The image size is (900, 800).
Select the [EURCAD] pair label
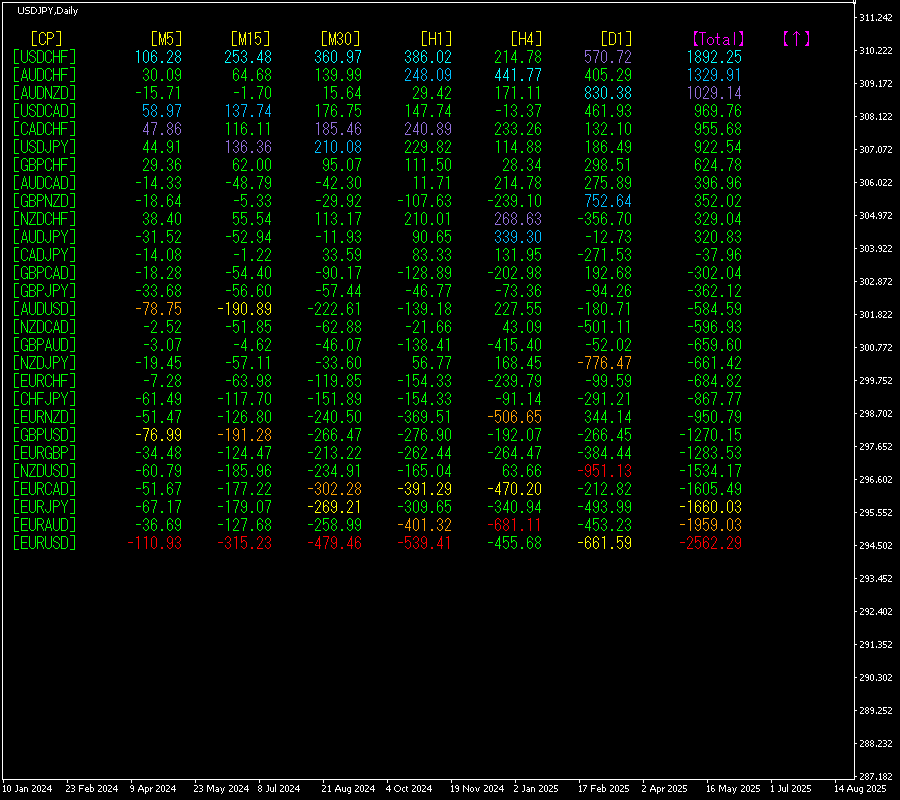tap(44, 489)
